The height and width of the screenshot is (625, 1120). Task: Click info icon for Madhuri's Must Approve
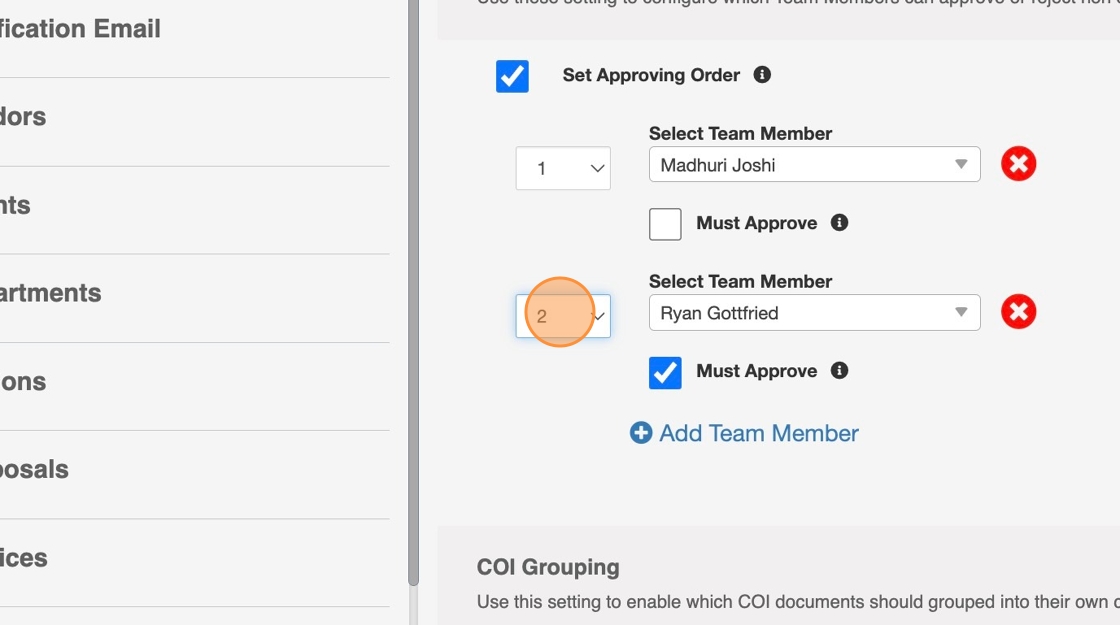[x=840, y=223]
